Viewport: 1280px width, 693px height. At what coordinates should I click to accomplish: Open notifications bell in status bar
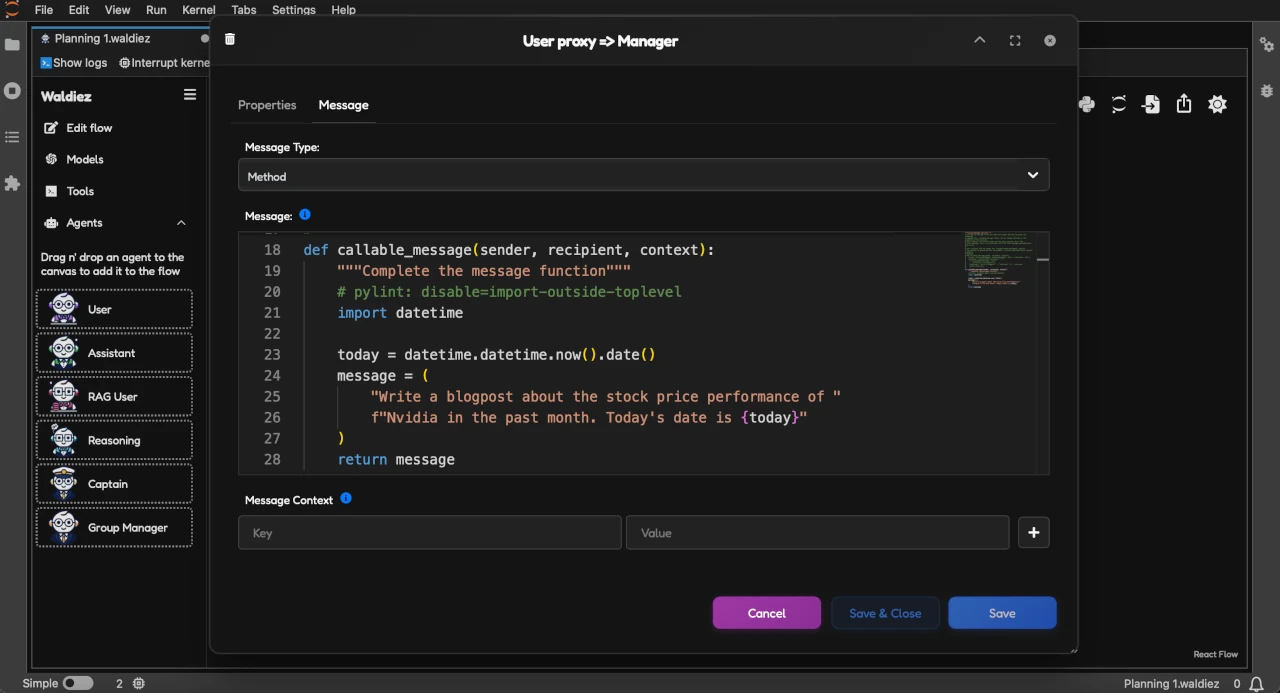pyautogui.click(x=1257, y=684)
